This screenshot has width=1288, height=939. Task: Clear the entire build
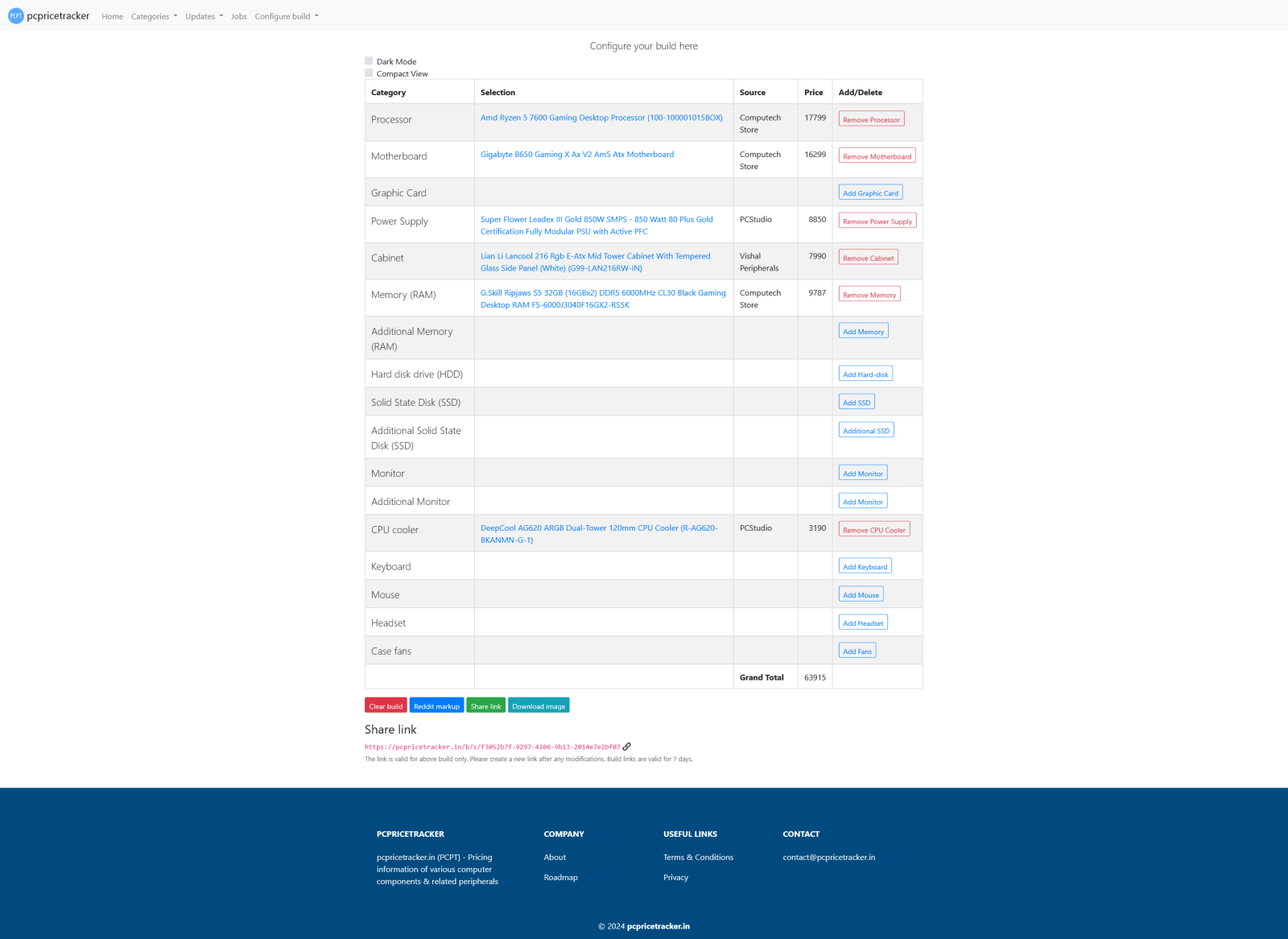386,705
